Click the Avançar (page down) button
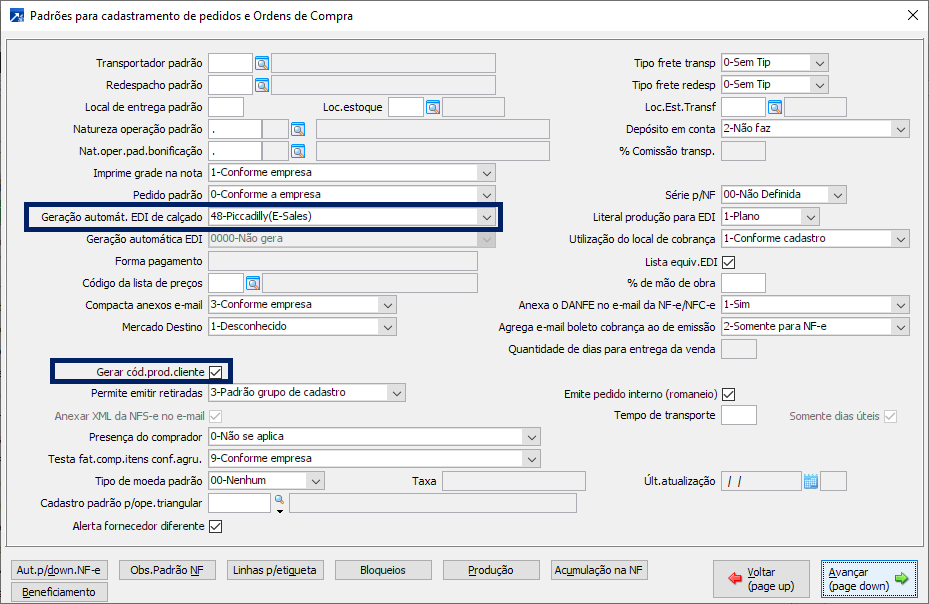This screenshot has width=929, height=604. pyautogui.click(x=868, y=579)
